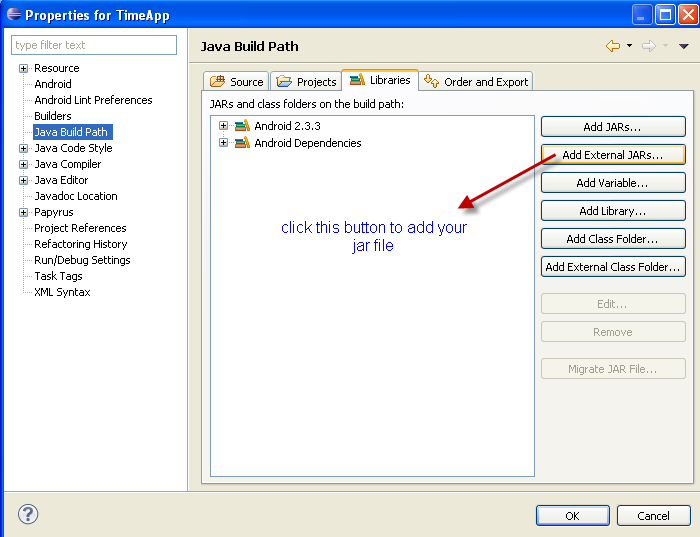Screen dimensions: 700x537
Task: Click the Android Dependencies library icon
Action: (x=242, y=143)
